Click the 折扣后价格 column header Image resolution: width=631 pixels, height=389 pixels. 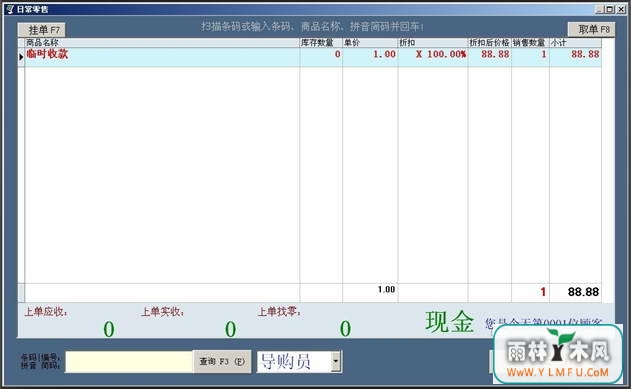pyautogui.click(x=489, y=43)
